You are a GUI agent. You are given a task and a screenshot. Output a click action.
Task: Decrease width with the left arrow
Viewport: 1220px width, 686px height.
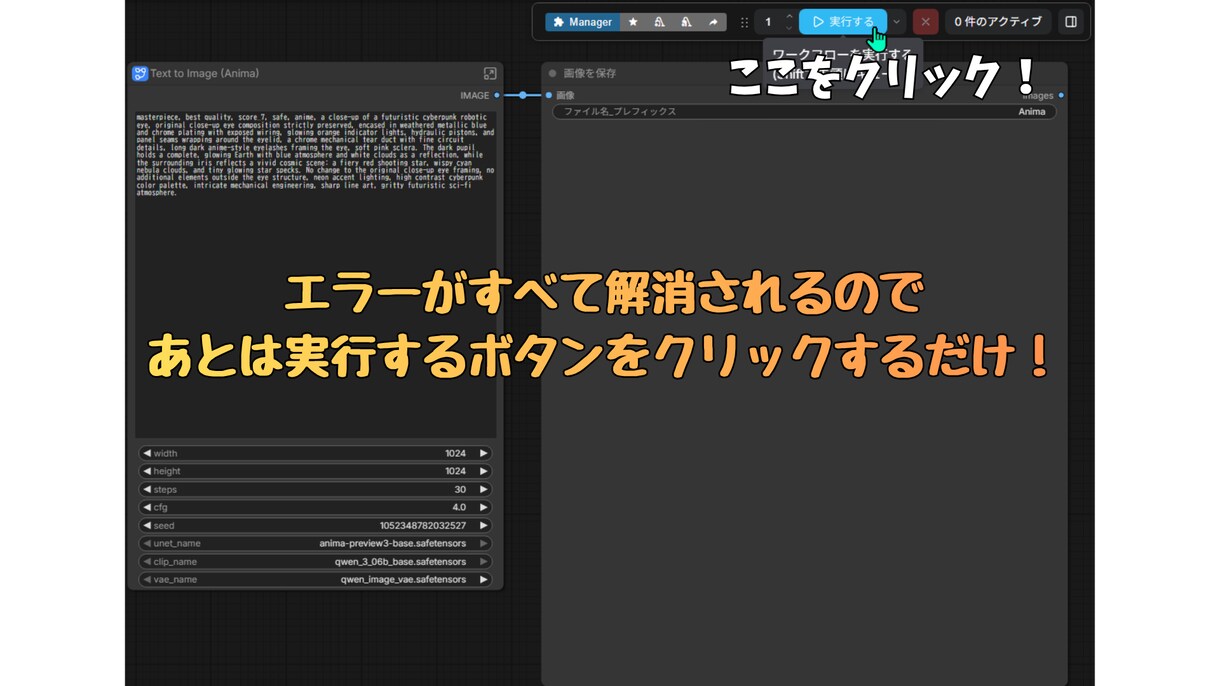(x=146, y=453)
